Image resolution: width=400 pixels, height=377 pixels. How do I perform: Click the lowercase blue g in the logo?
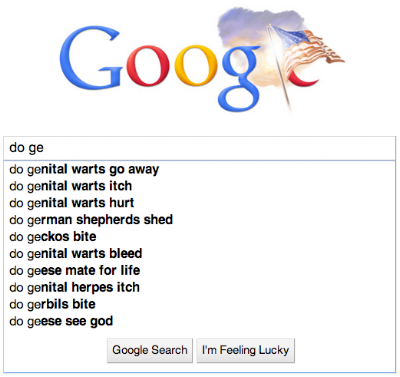tap(241, 79)
